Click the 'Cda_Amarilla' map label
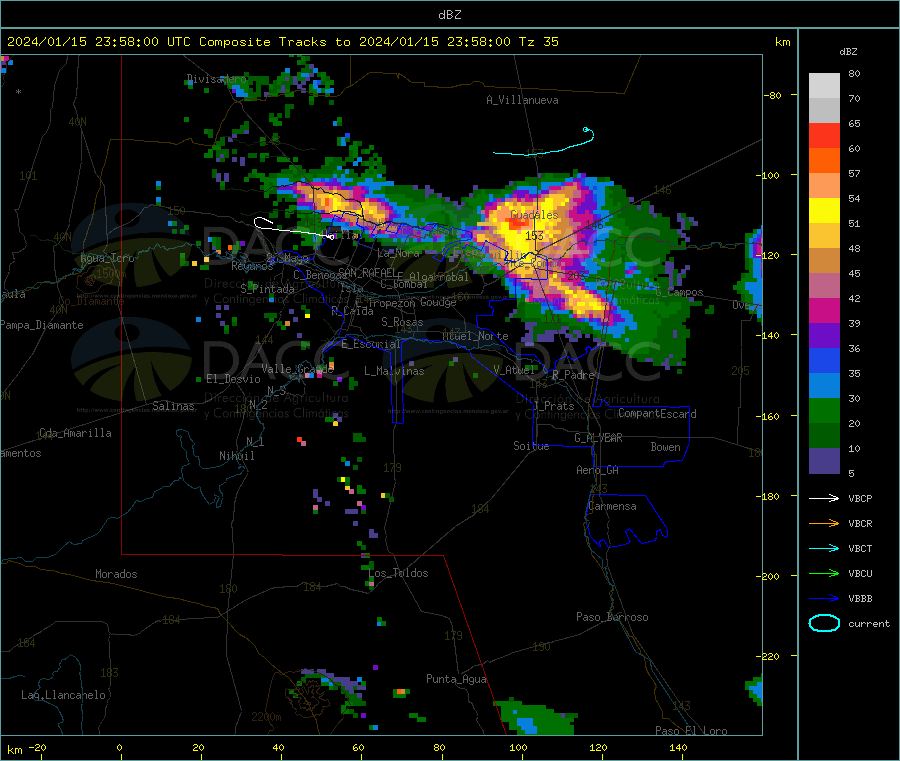This screenshot has width=900, height=761. click(75, 433)
